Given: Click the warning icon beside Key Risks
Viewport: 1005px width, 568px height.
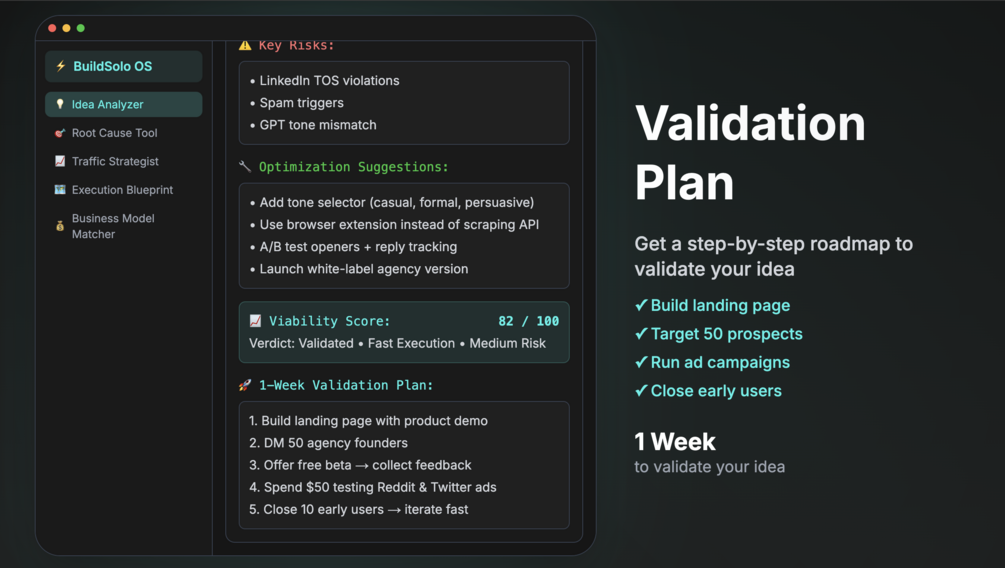Looking at the screenshot, I should [245, 45].
